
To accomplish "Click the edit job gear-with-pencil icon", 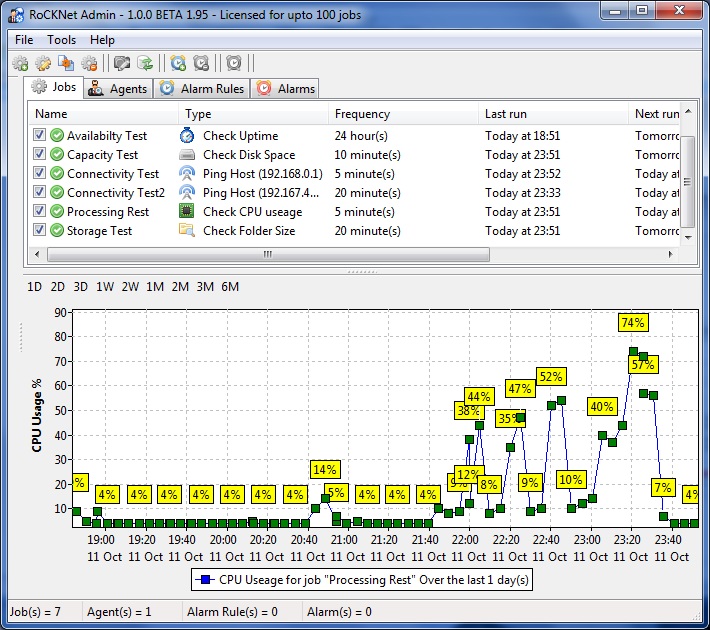I will (43, 63).
